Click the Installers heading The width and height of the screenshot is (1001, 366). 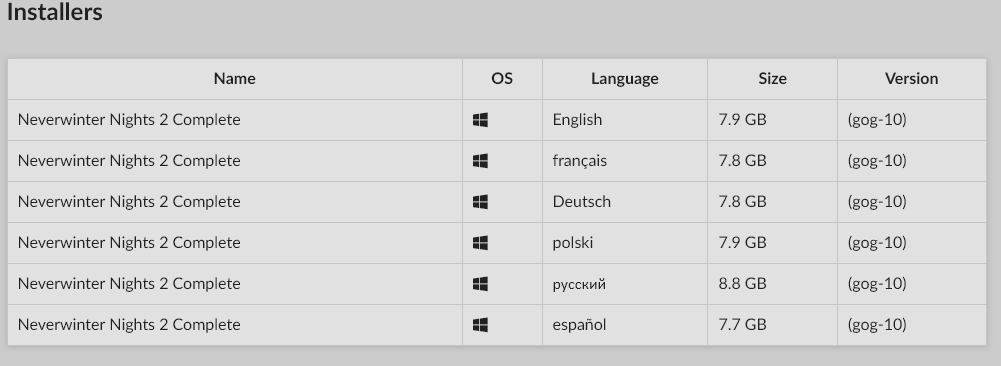click(54, 12)
